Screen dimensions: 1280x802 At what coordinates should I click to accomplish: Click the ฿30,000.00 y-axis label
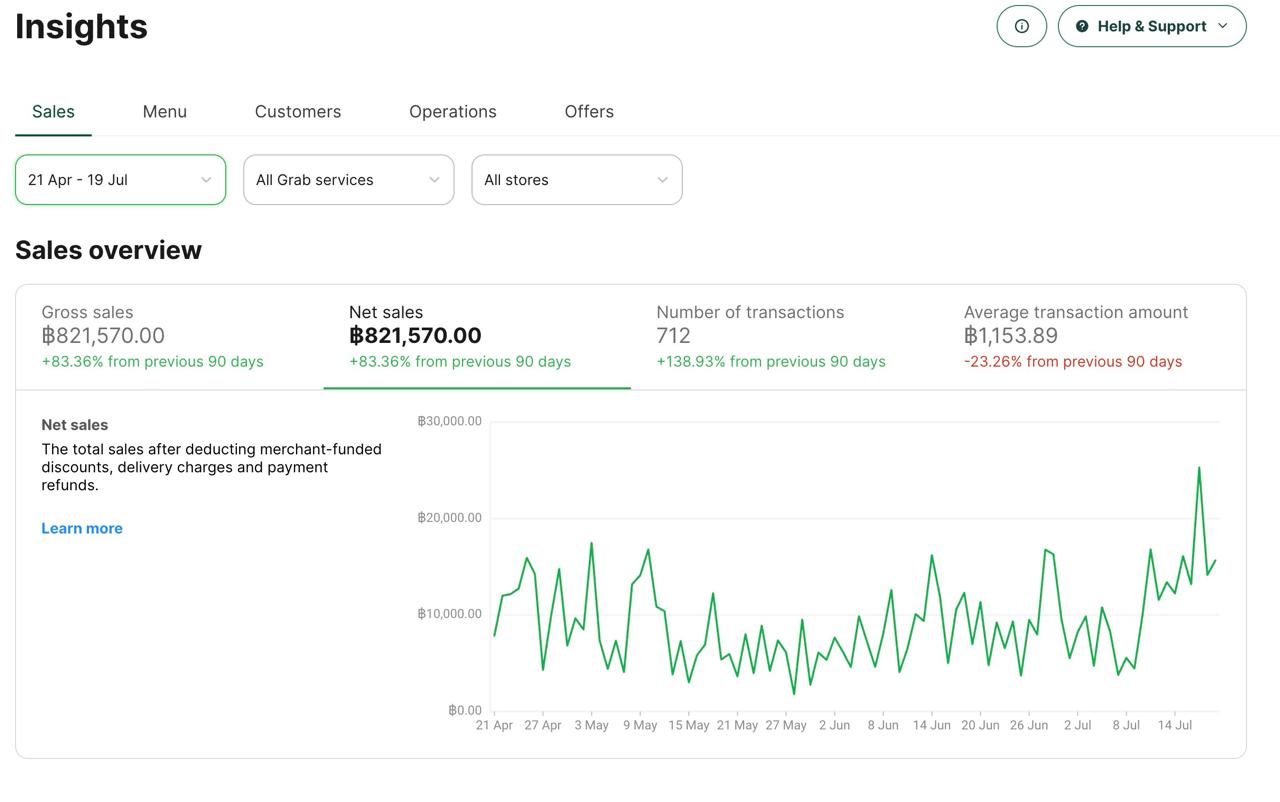tap(449, 421)
